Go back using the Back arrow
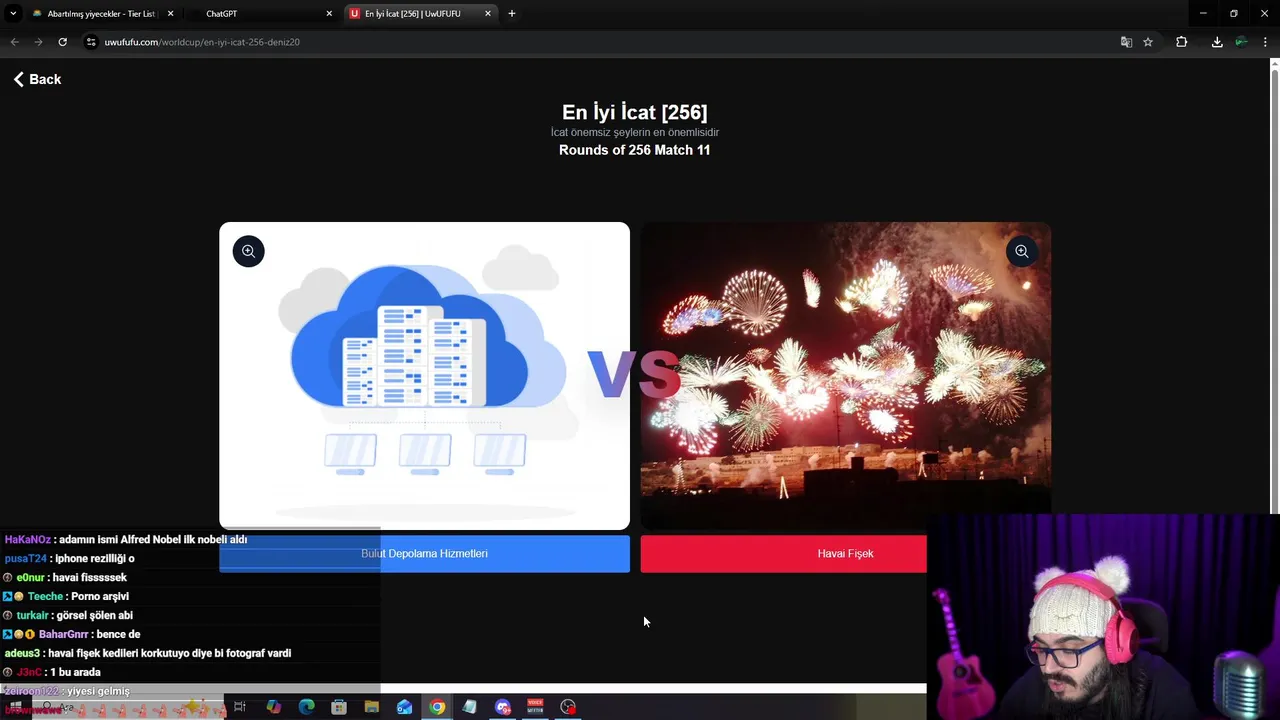 click(37, 79)
